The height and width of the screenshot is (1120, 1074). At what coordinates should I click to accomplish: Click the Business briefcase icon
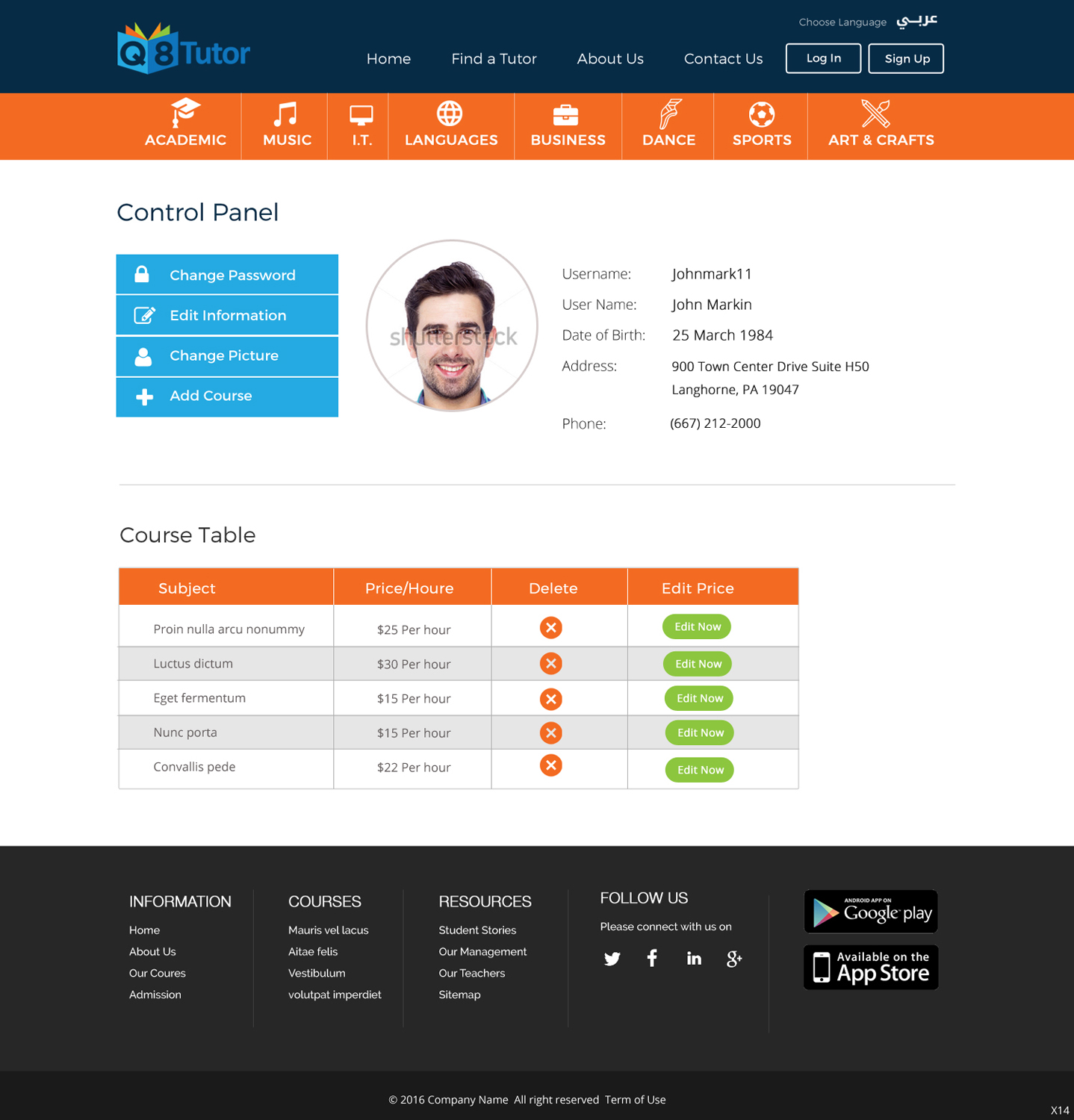[x=567, y=114]
